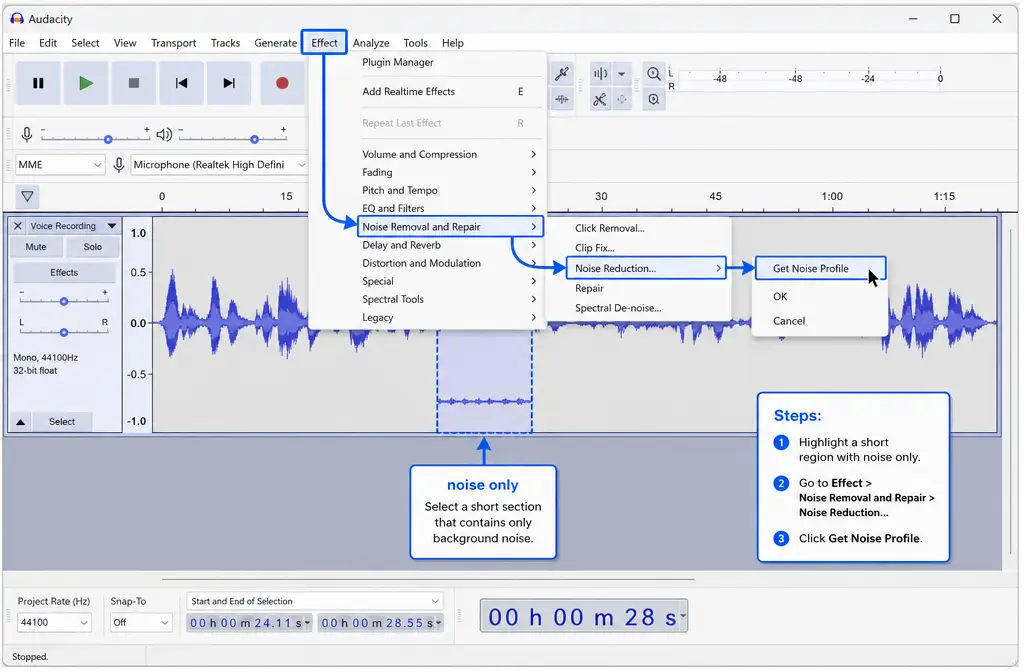Collapse the track with the up-arrow button
The image size is (1024, 672).
20,422
